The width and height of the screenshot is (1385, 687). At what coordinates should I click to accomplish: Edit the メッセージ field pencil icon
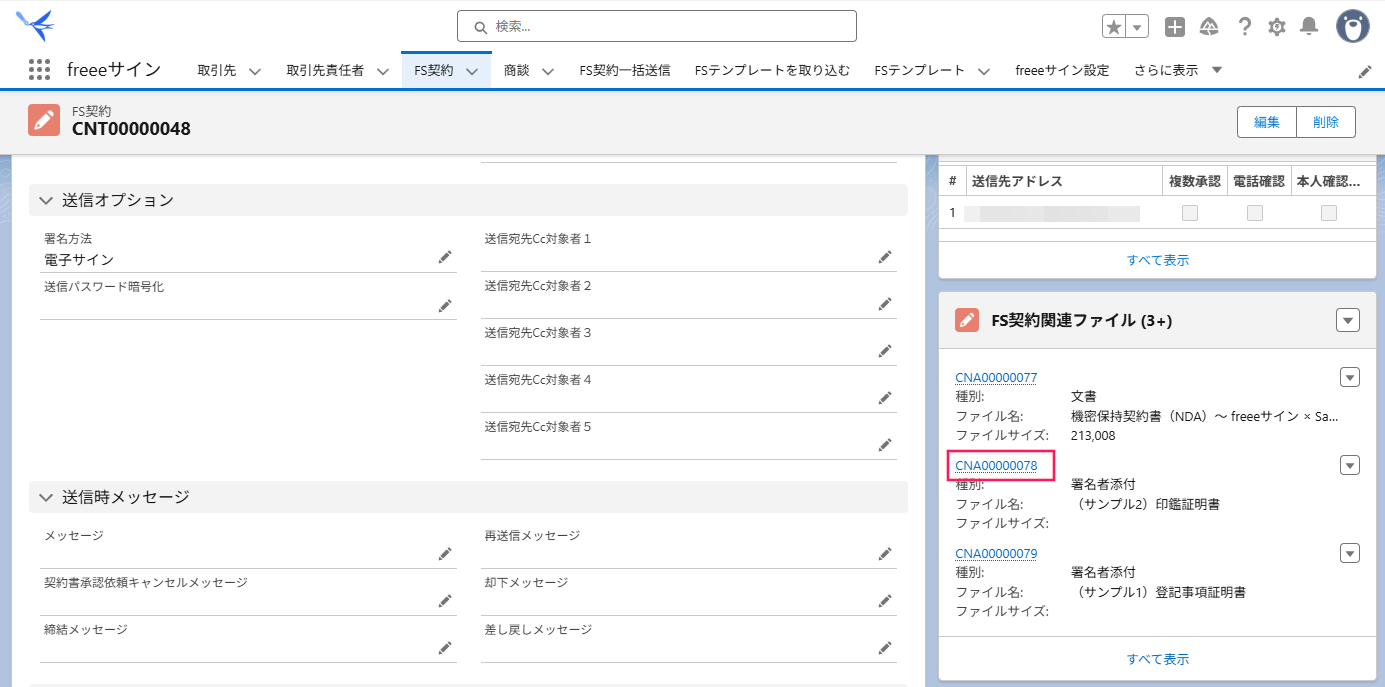pos(445,554)
